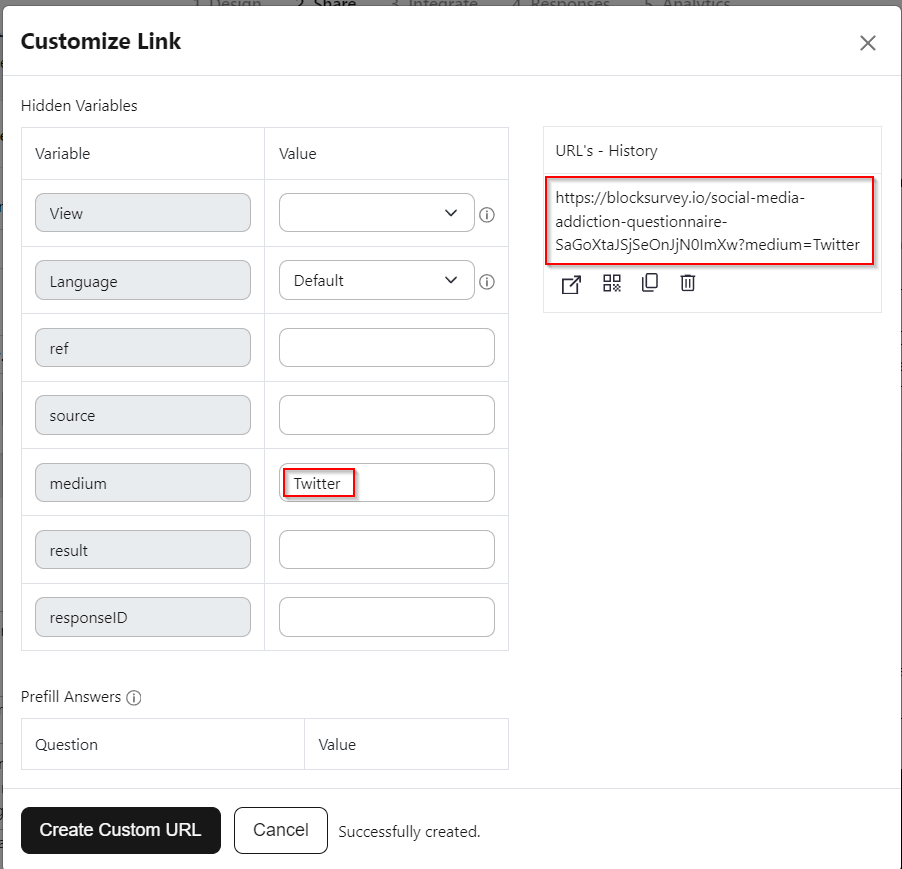Open the View value dropdown
The height and width of the screenshot is (869, 902).
tap(377, 213)
